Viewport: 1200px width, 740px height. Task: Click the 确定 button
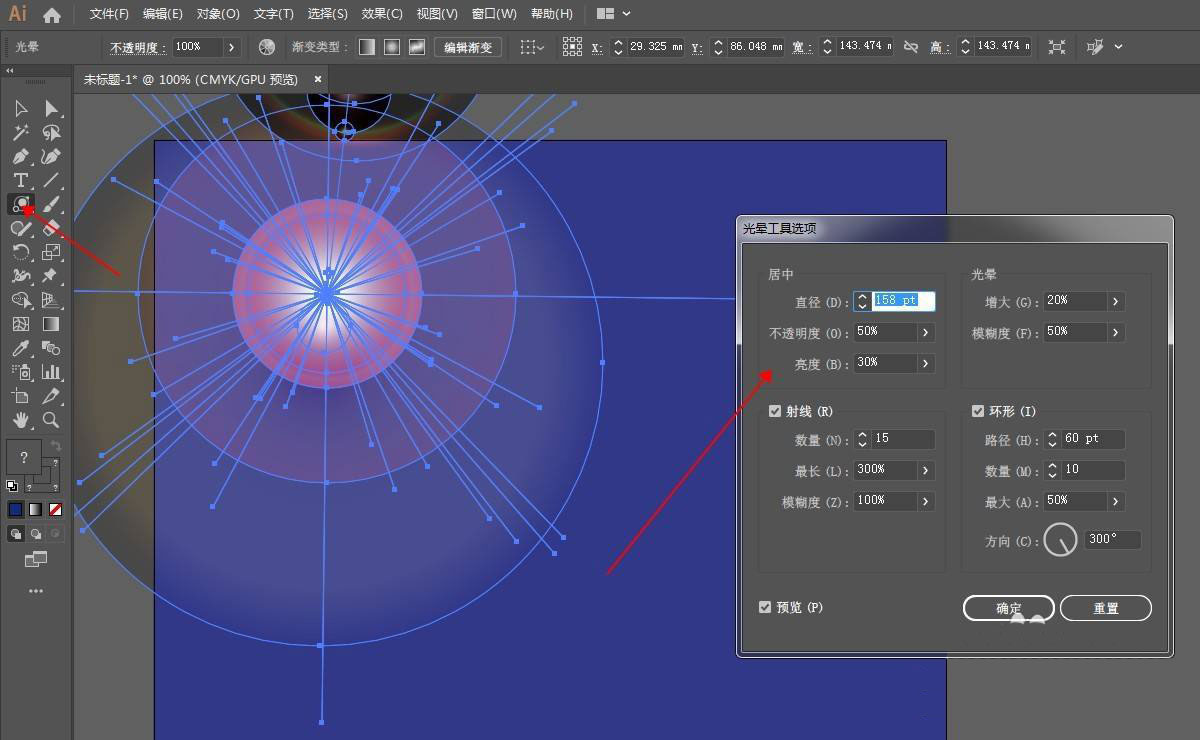point(1009,608)
